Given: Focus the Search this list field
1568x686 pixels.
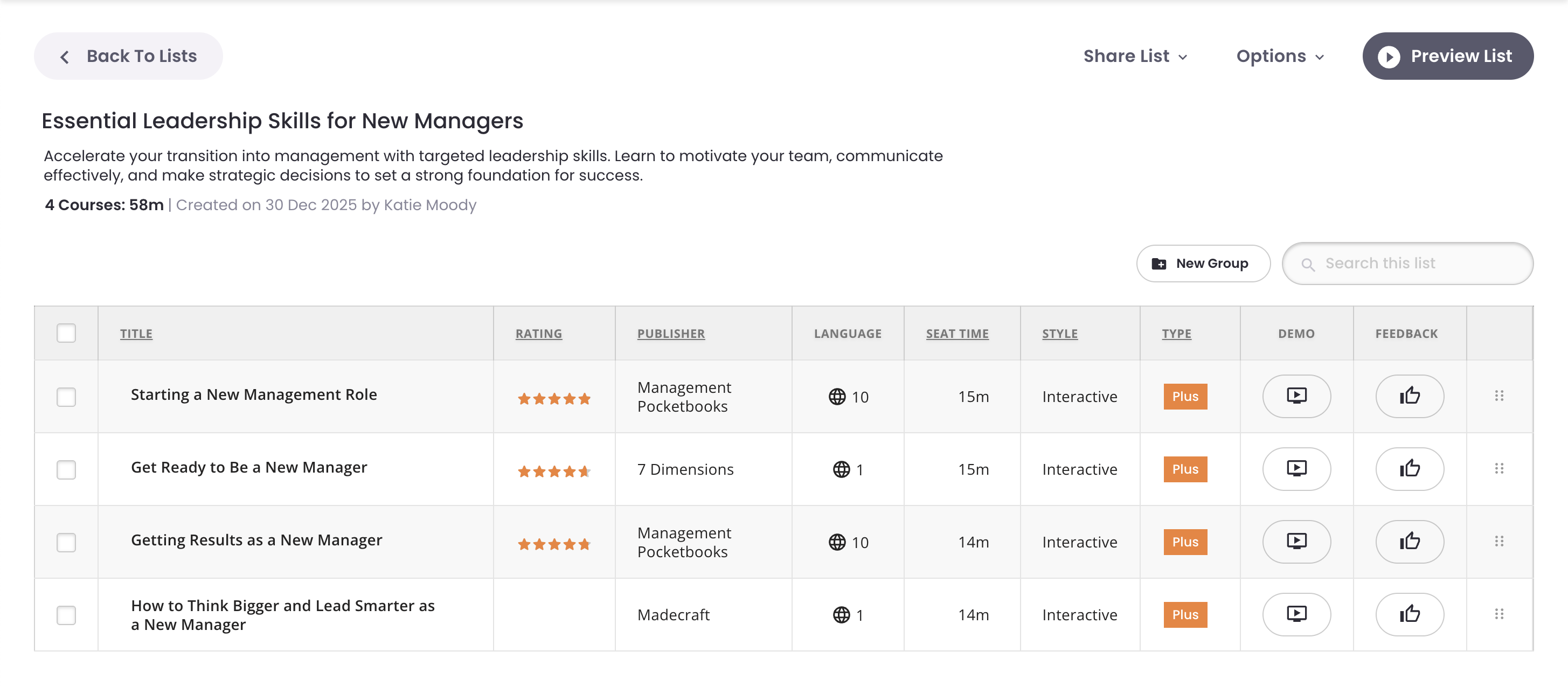Looking at the screenshot, I should pyautogui.click(x=1418, y=264).
